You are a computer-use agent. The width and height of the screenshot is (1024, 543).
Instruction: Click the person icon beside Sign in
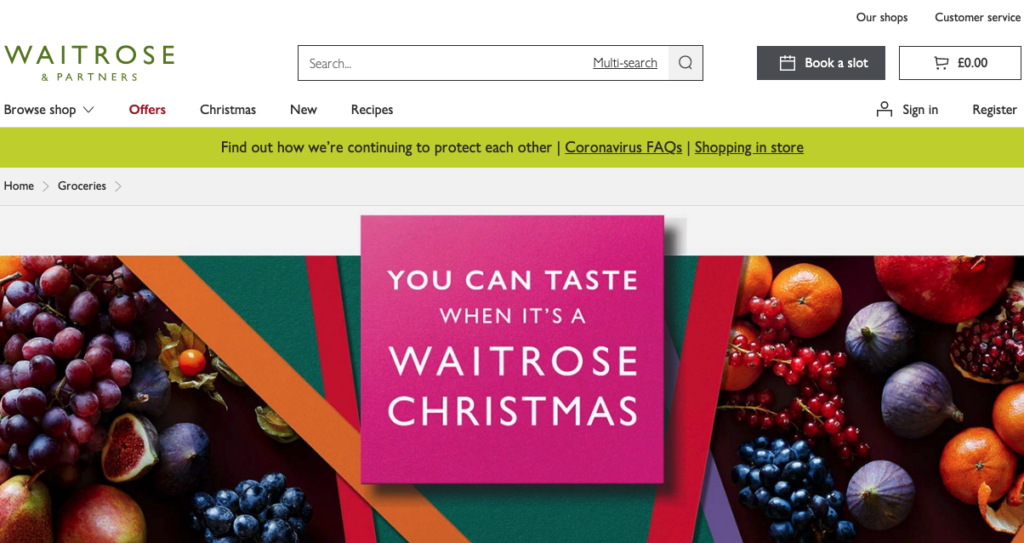(884, 109)
